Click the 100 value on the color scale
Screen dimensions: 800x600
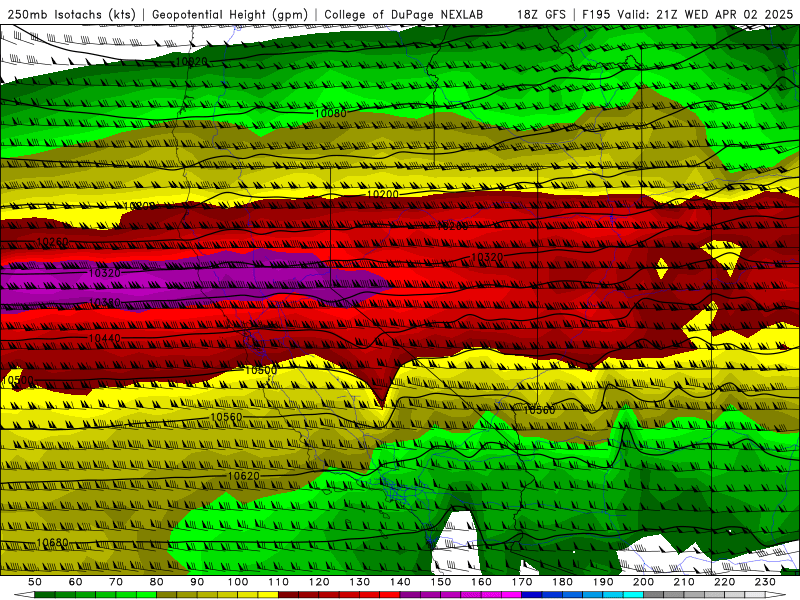coord(238,582)
